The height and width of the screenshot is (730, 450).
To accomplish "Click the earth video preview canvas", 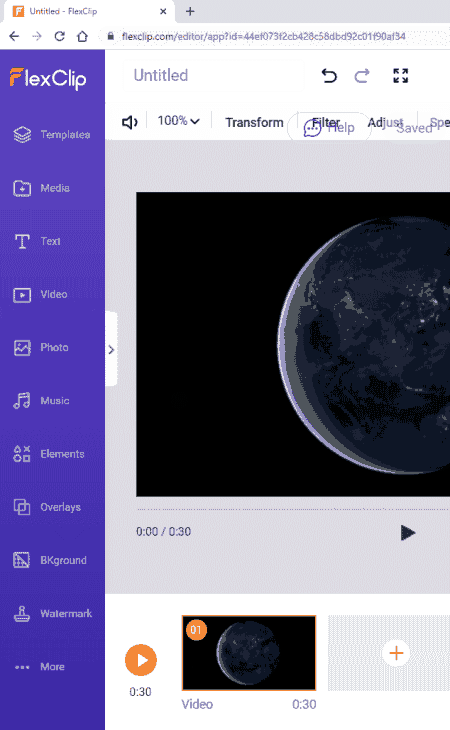I will click(293, 345).
